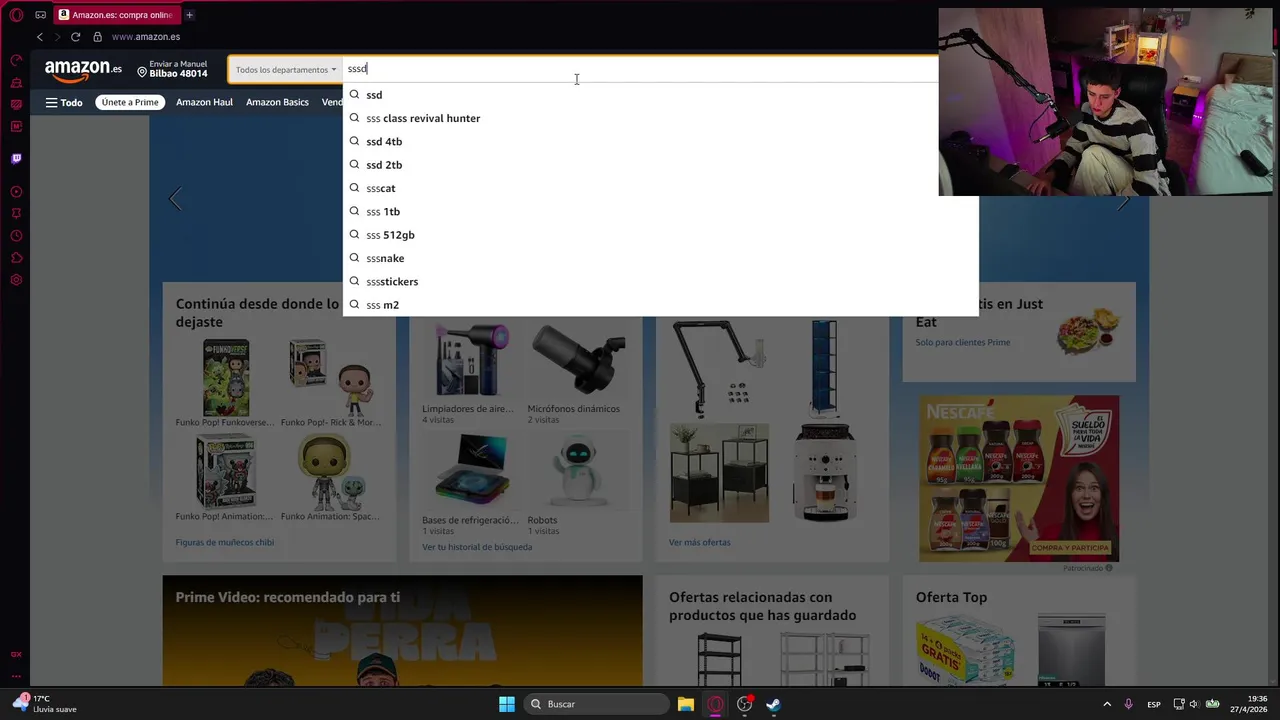Image resolution: width=1280 pixels, height=720 pixels.
Task: Click Opera GX icon on taskbar
Action: coord(715,704)
